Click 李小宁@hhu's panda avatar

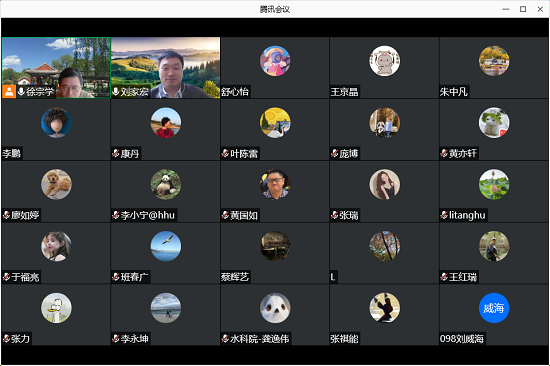166,184
